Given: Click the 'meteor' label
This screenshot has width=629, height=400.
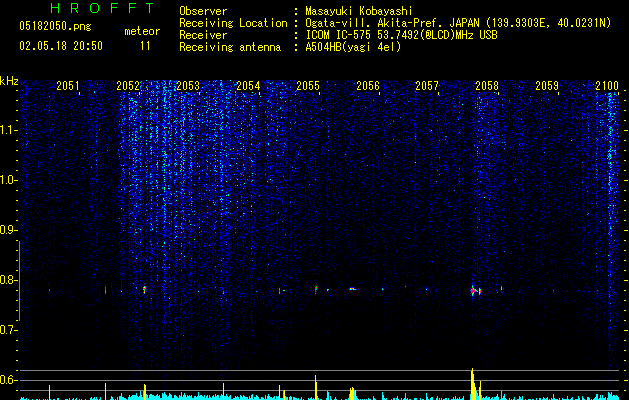Looking at the screenshot, I should click(x=142, y=31).
